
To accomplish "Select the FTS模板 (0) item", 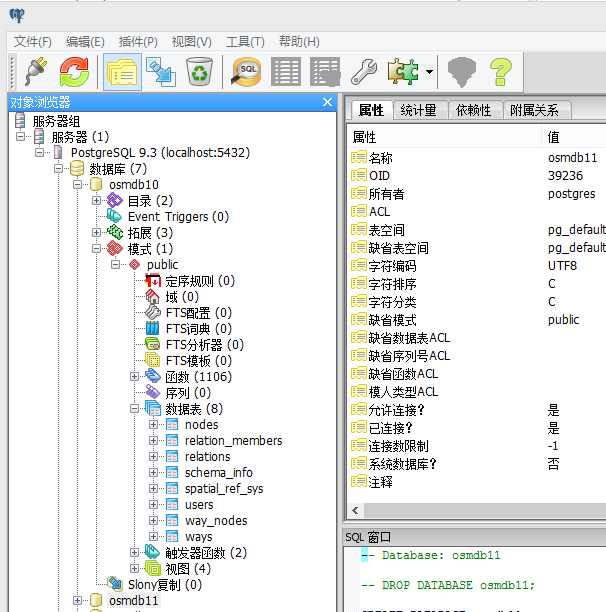I will point(199,361).
